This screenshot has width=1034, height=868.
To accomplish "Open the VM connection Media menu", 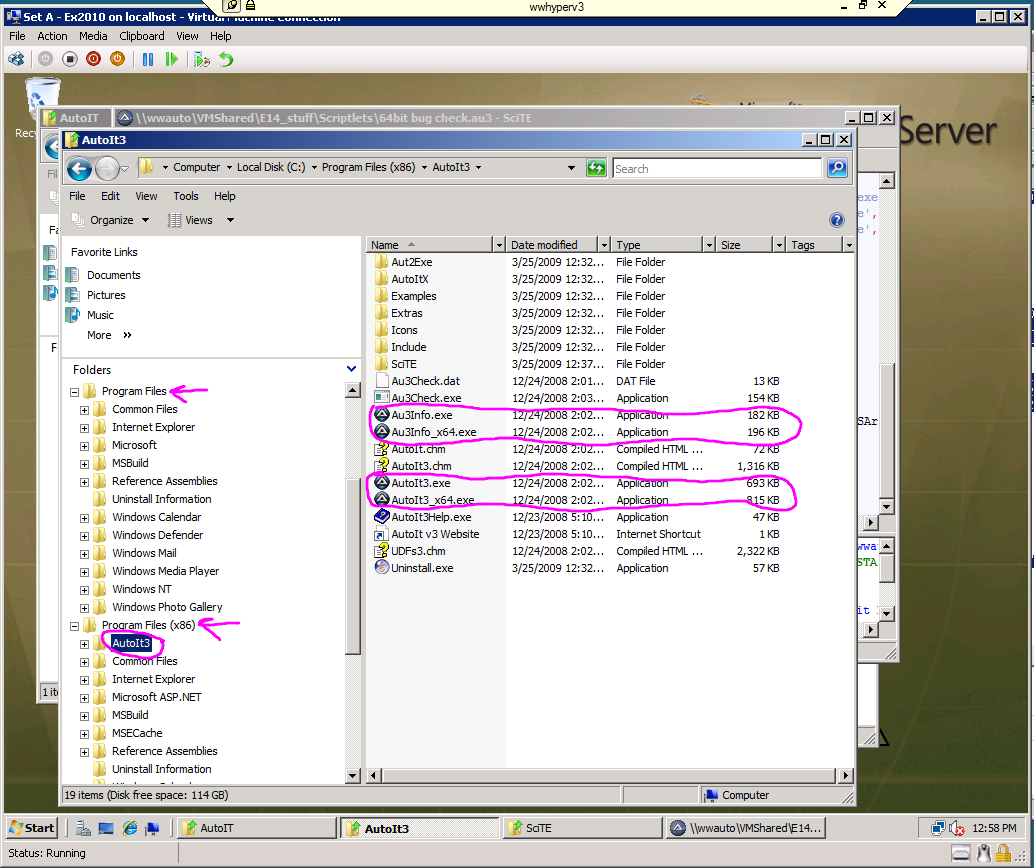I will click(x=93, y=36).
